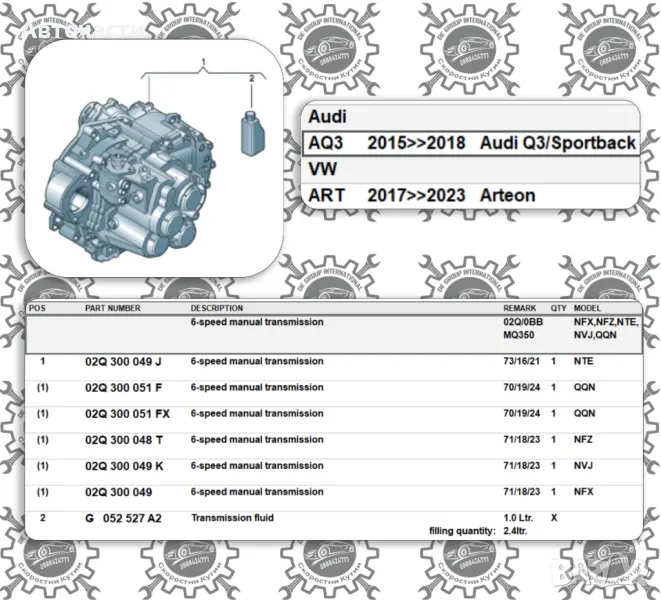Select the VW brand header row

[x=471, y=169]
